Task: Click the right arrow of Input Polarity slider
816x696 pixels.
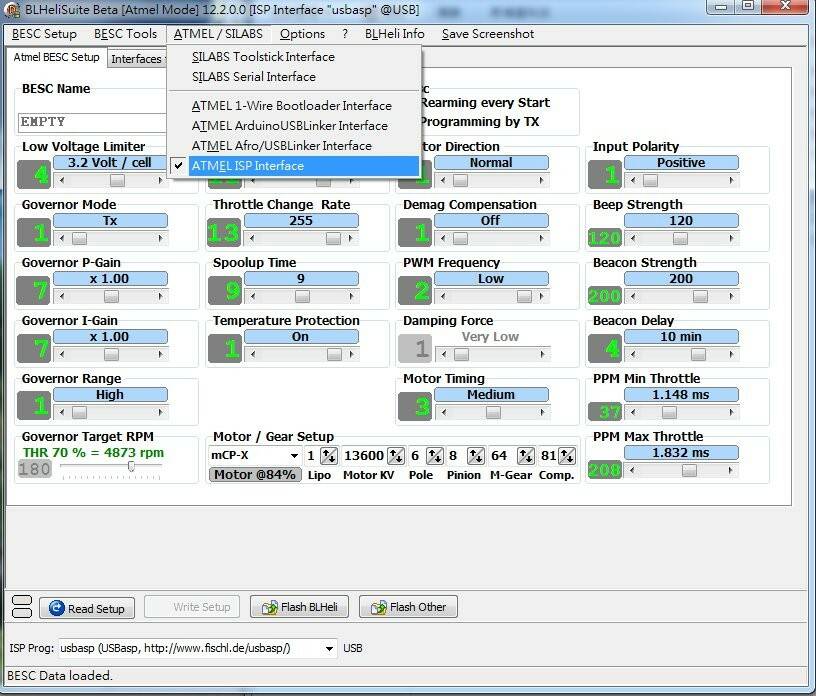Action: [x=732, y=181]
